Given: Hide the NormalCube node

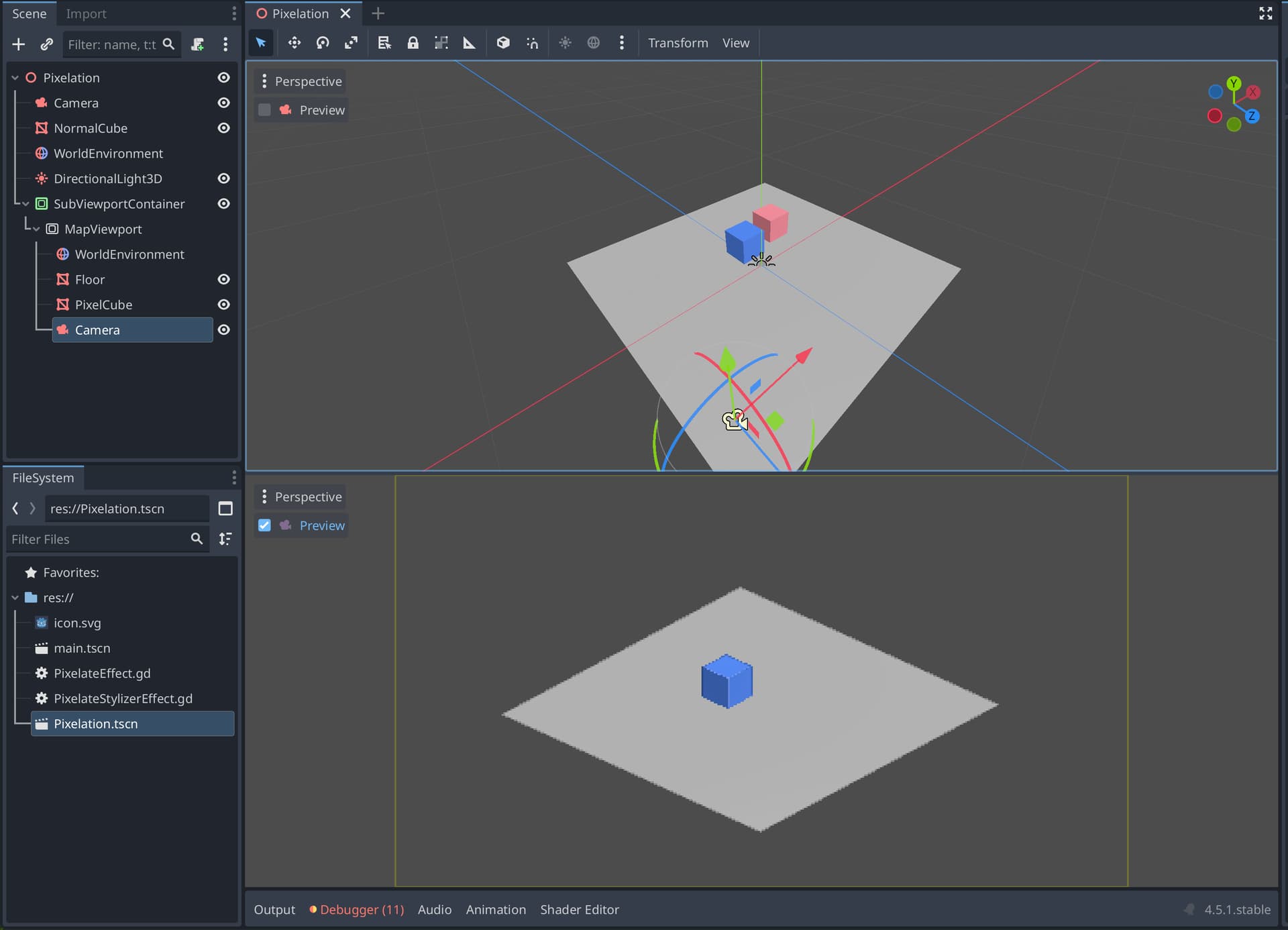Looking at the screenshot, I should (x=224, y=128).
